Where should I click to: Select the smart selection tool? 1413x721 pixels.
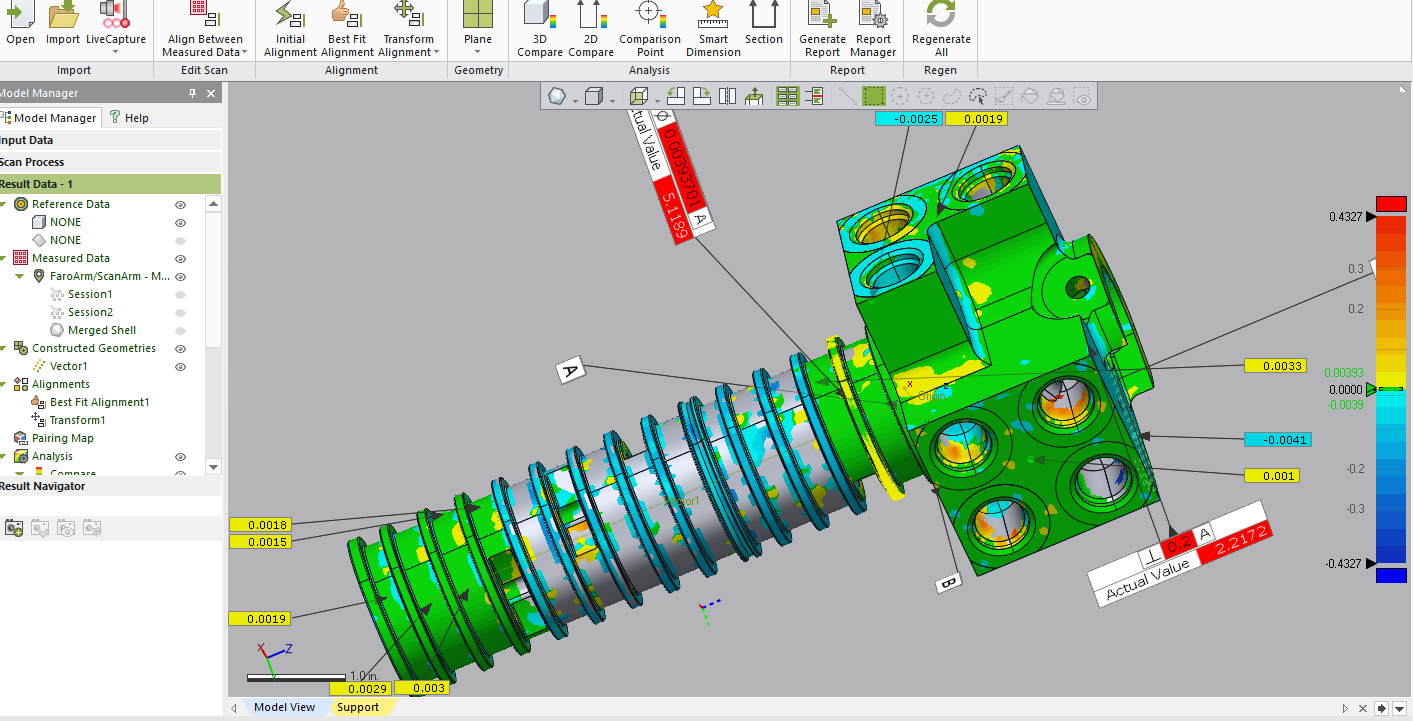click(x=978, y=96)
